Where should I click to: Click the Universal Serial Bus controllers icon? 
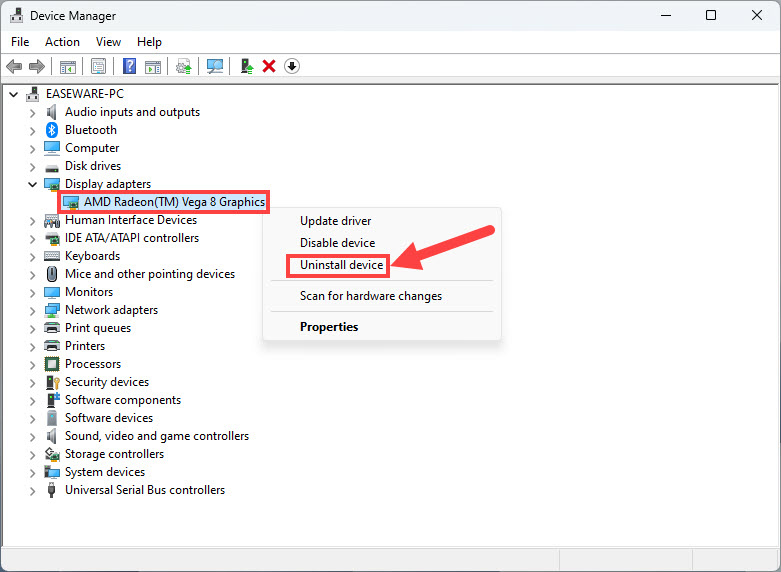[51, 490]
